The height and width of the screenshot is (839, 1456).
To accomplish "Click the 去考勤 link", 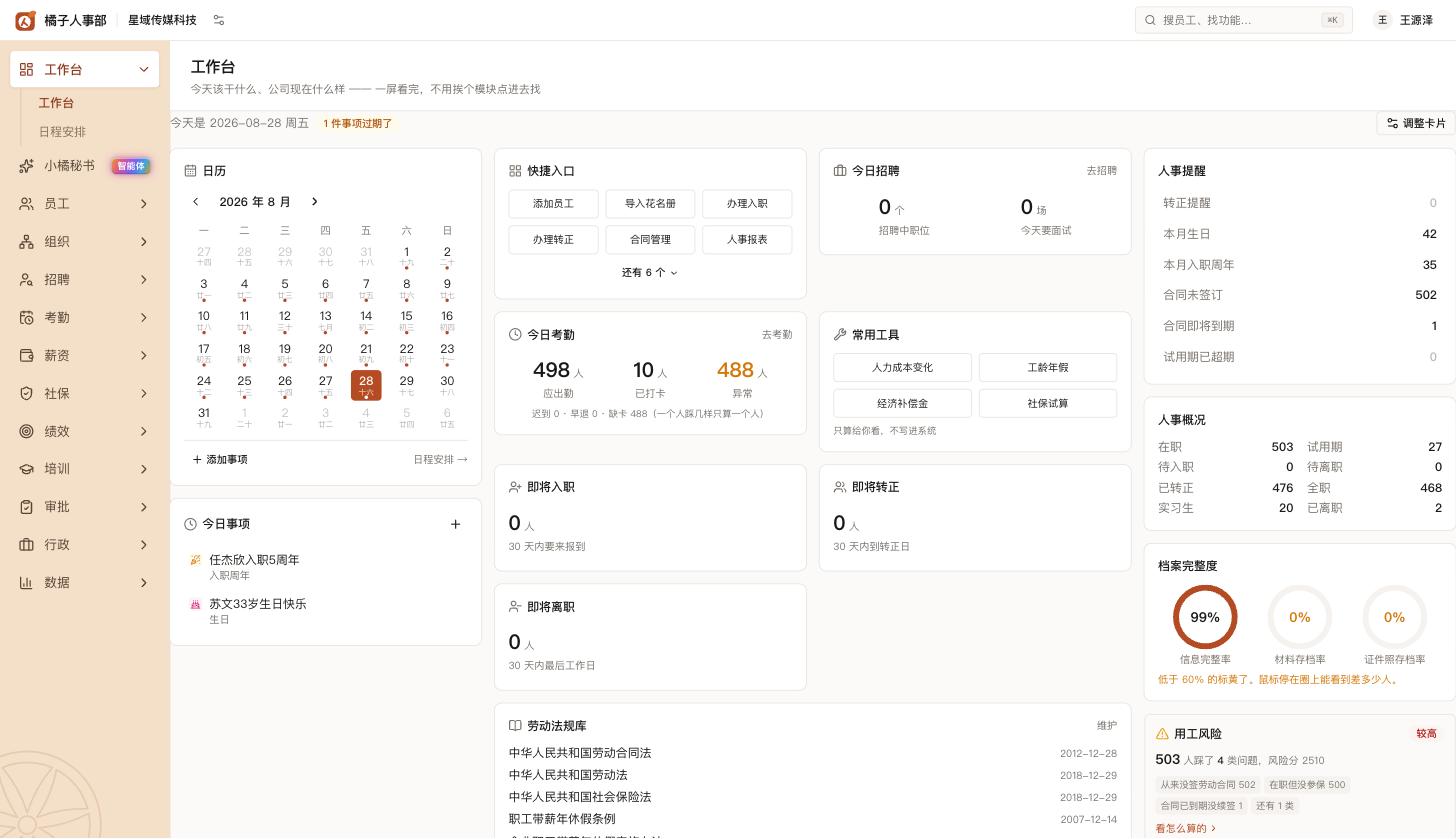I will [777, 335].
